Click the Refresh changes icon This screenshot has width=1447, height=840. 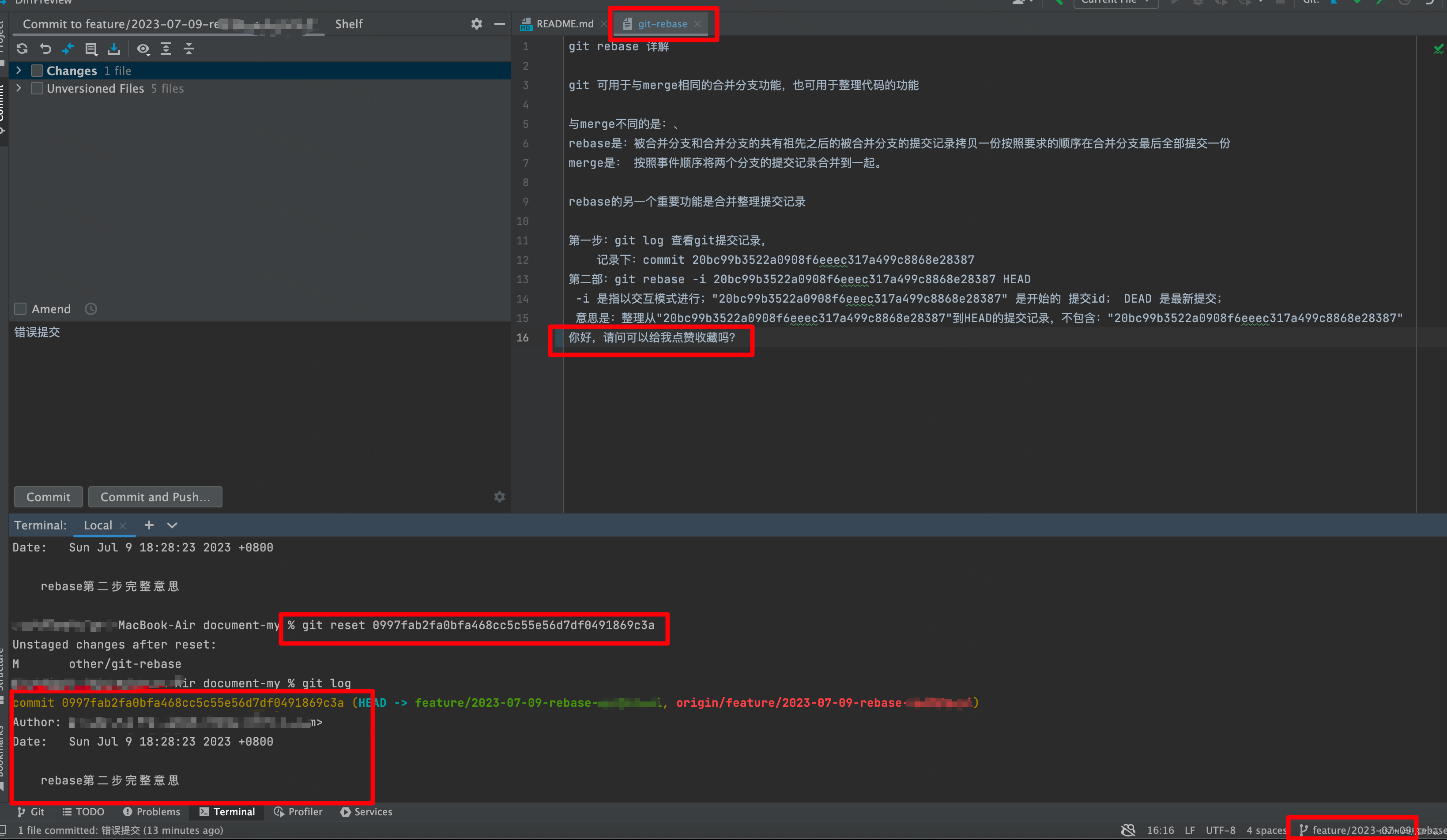pos(22,49)
